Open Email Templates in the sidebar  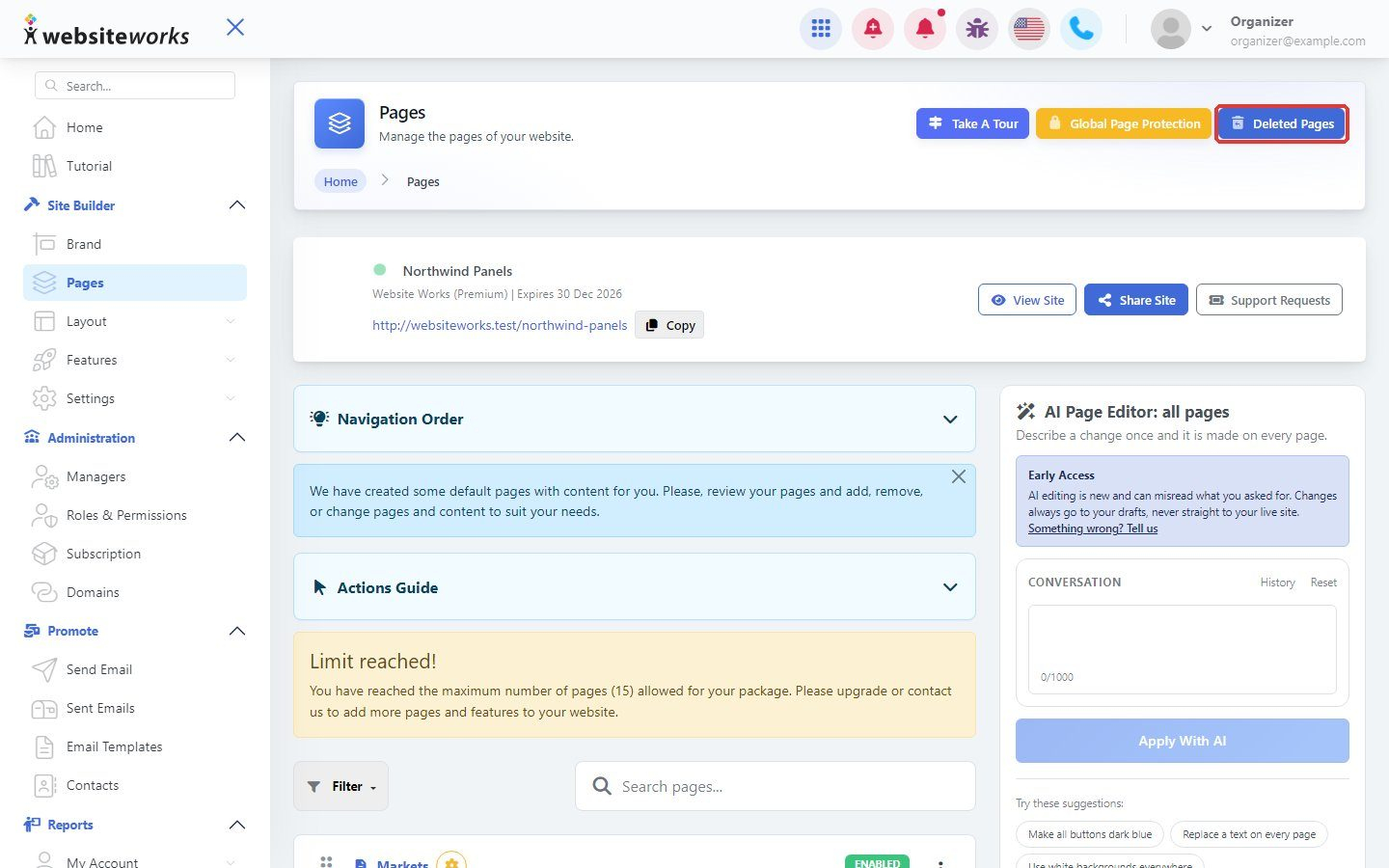135,746
